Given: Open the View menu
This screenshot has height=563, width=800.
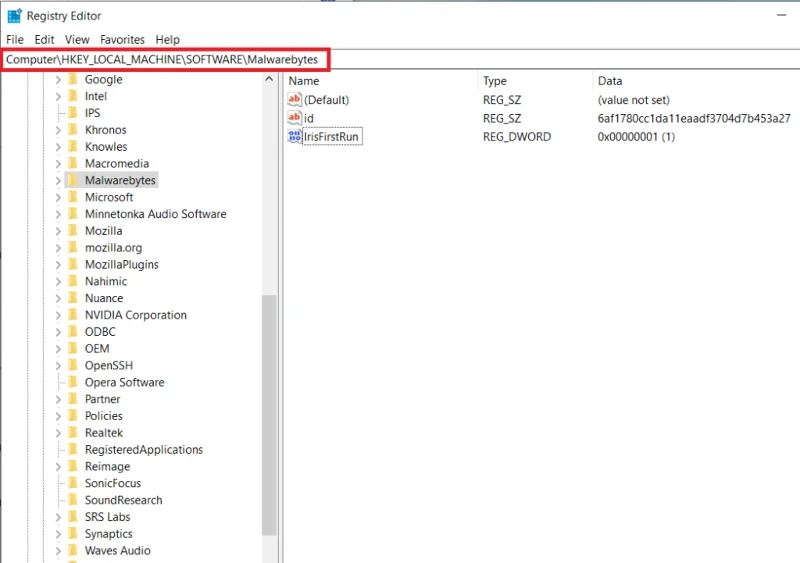Looking at the screenshot, I should (77, 39).
